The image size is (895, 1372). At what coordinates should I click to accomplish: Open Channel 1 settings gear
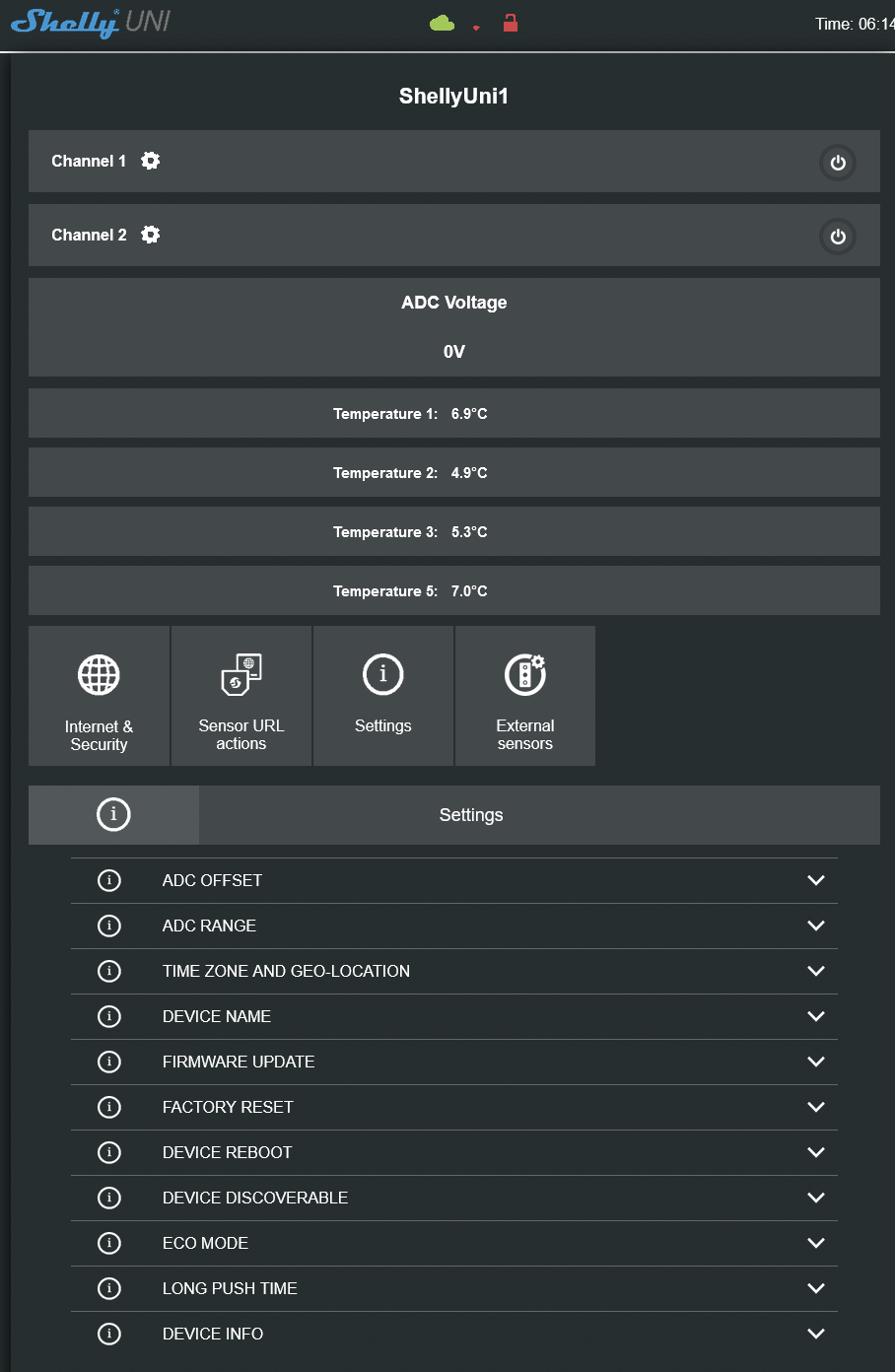point(150,161)
